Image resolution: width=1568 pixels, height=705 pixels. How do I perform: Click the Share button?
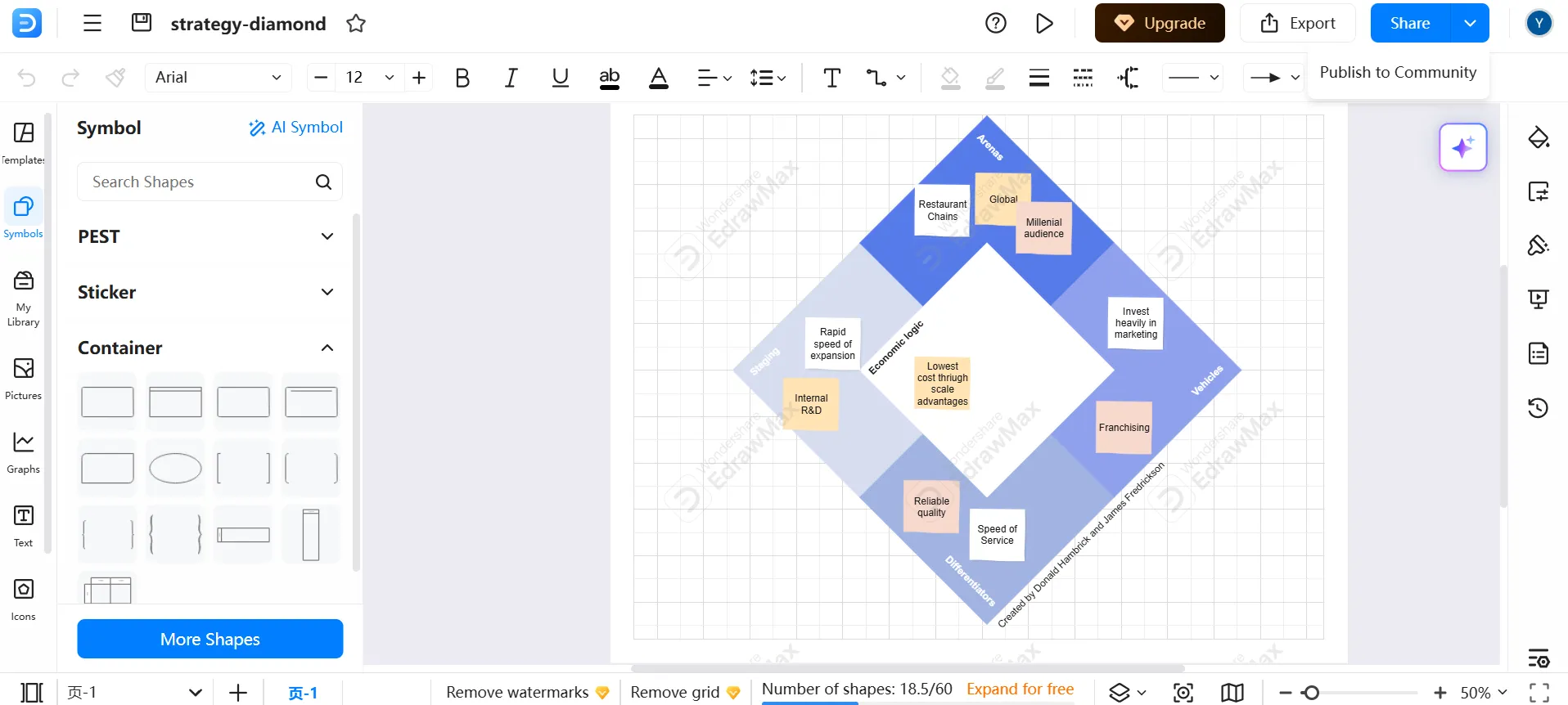coord(1410,23)
